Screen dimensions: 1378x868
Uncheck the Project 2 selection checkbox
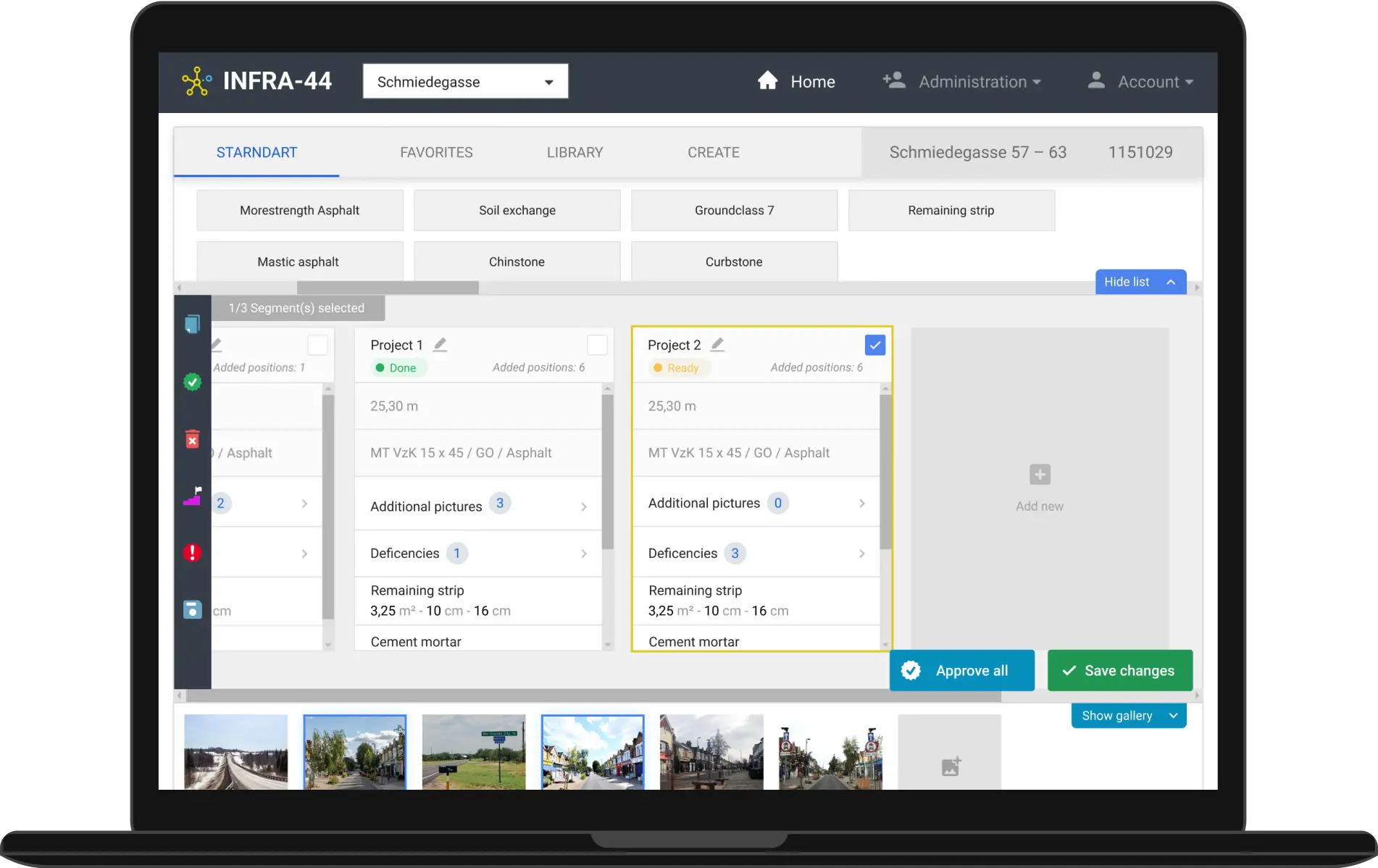[874, 345]
